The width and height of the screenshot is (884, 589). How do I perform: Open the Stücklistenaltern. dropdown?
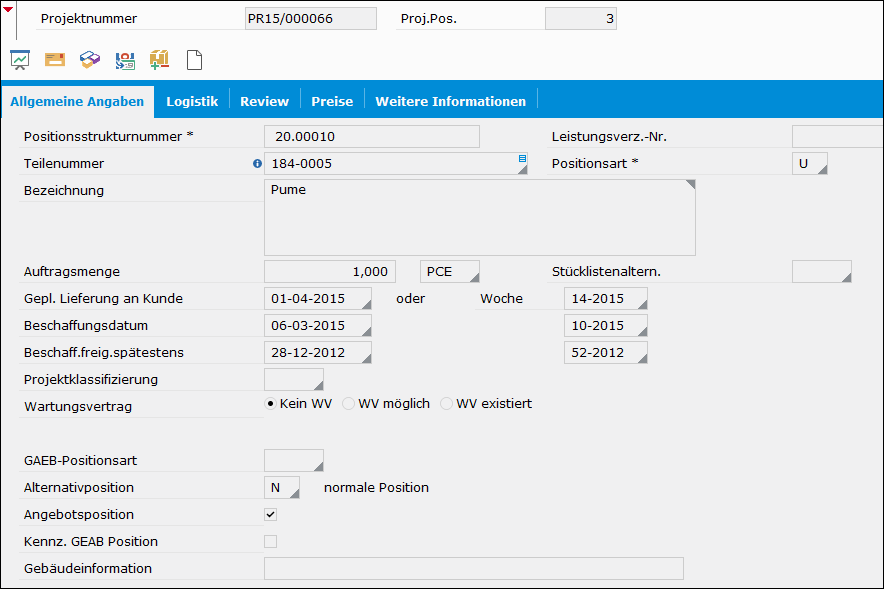pyautogui.click(x=846, y=277)
